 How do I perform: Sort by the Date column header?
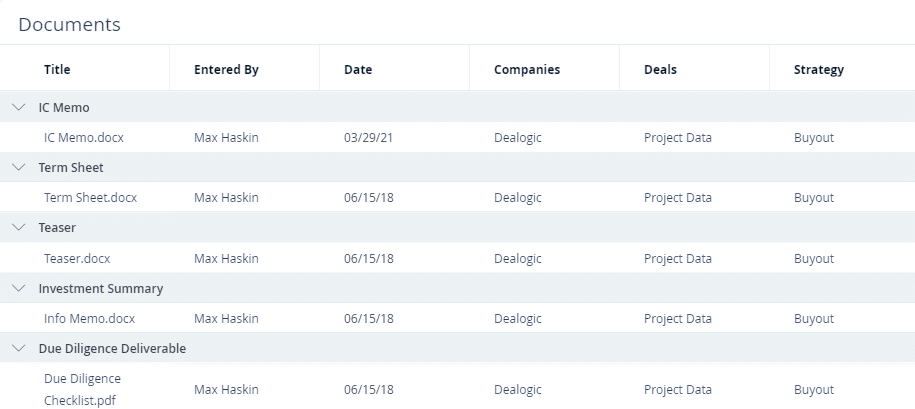click(358, 69)
